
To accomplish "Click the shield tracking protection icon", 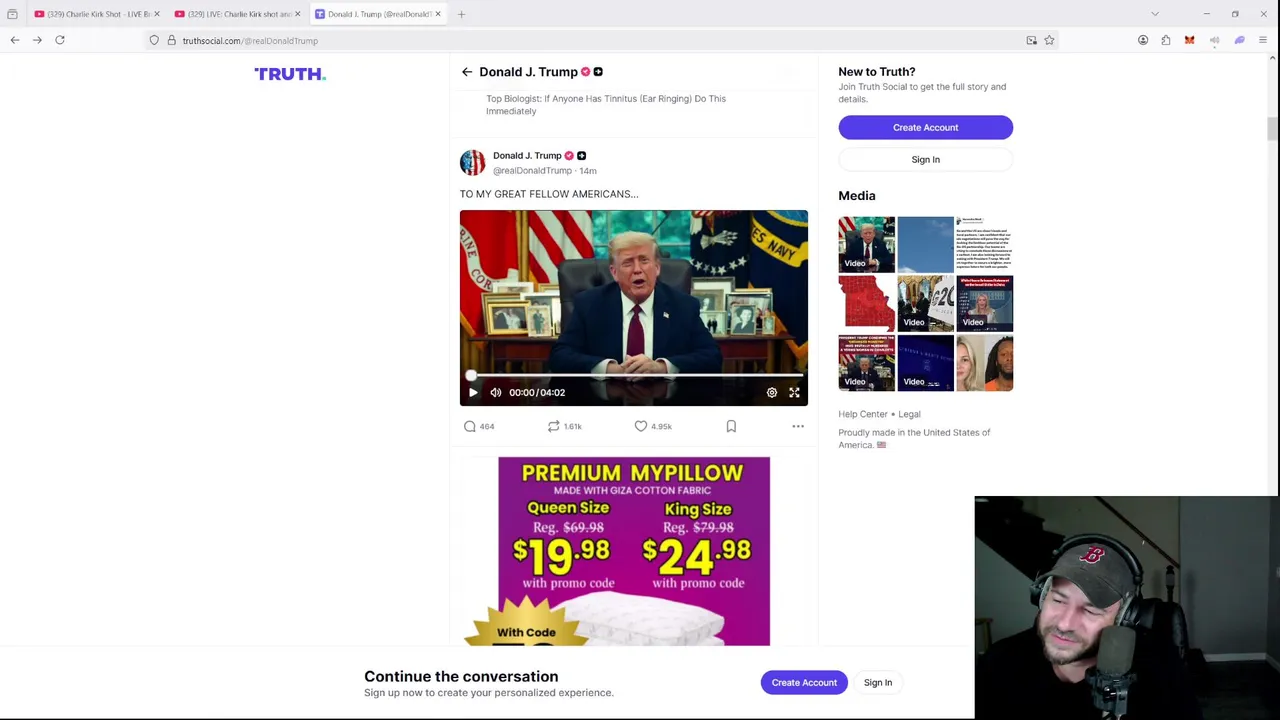I will tap(154, 40).
